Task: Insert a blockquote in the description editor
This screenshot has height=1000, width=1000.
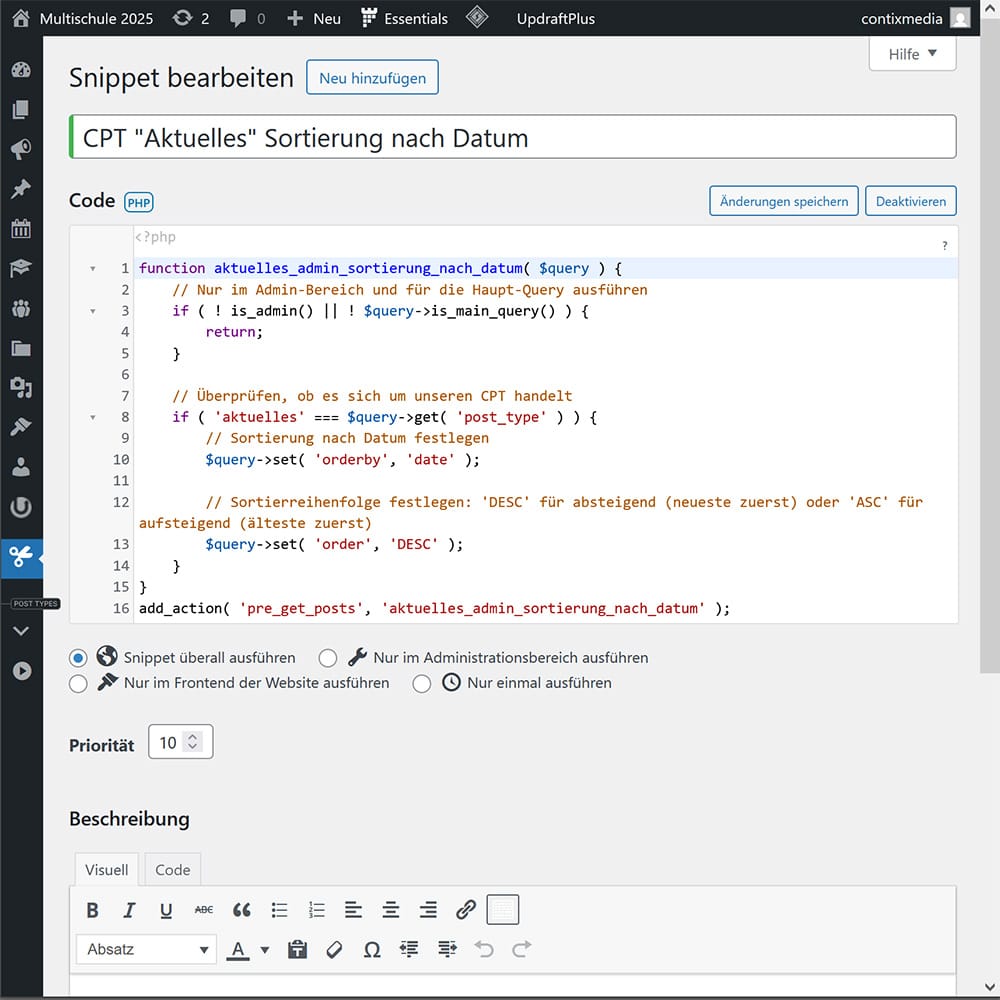Action: 242,910
